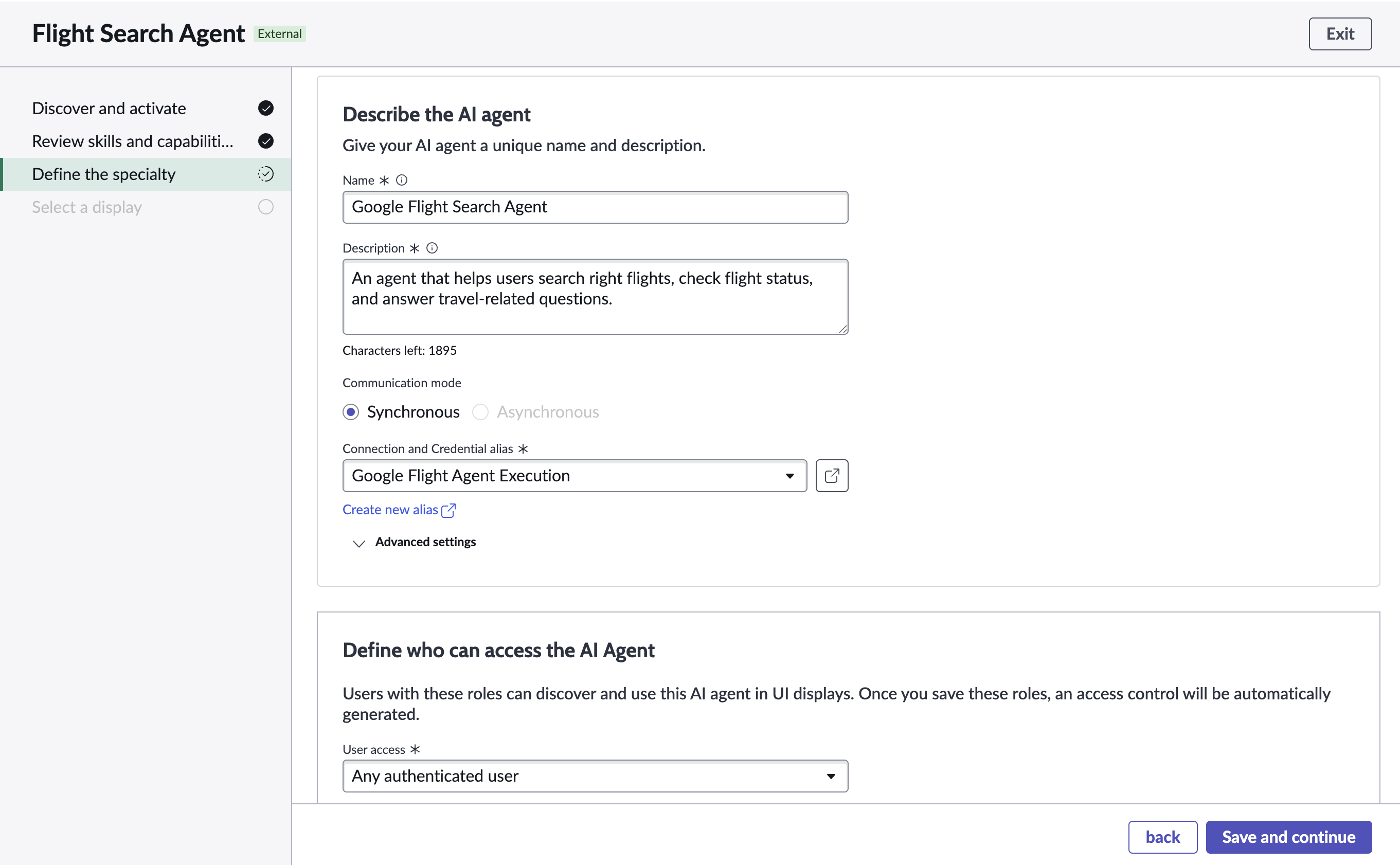This screenshot has height=865, width=1400.
Task: Click the 'Characters left: 1895' text
Action: 399,350
